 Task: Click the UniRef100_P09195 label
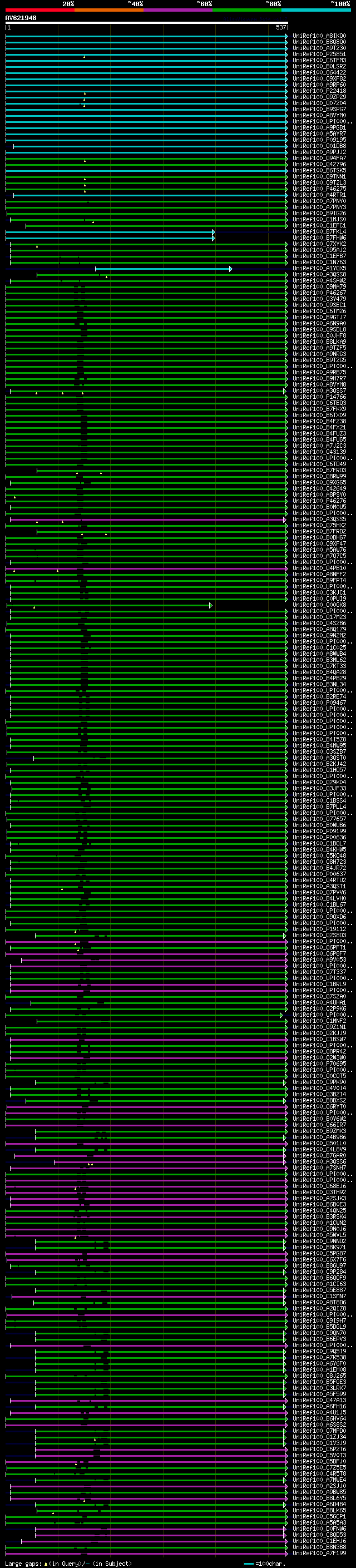[319, 140]
